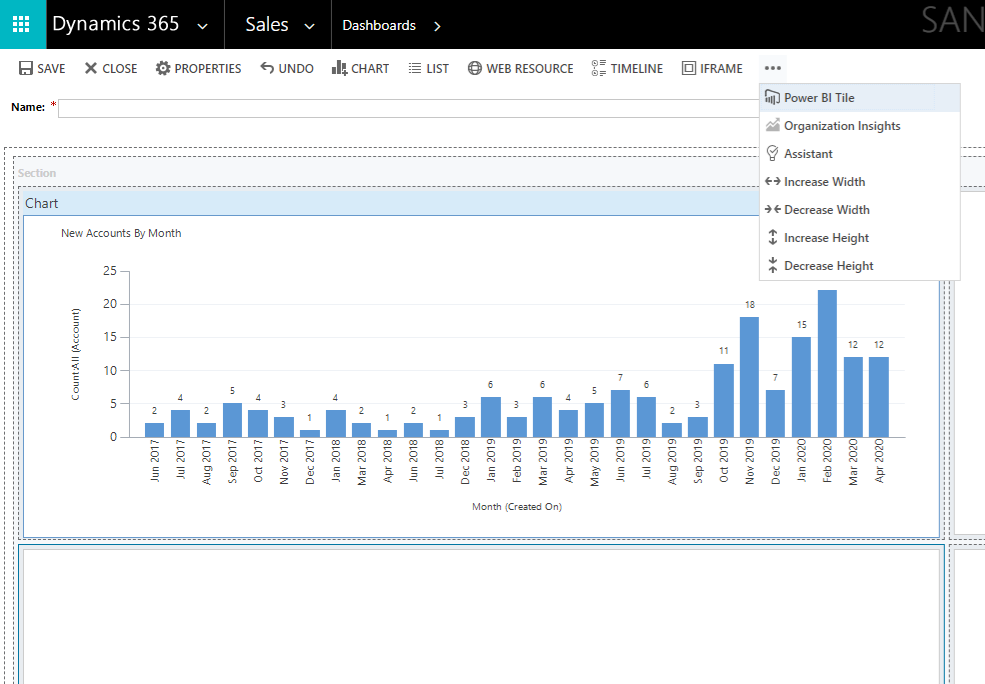985x684 pixels.
Task: Click the Sales area label
Action: click(x=267, y=24)
